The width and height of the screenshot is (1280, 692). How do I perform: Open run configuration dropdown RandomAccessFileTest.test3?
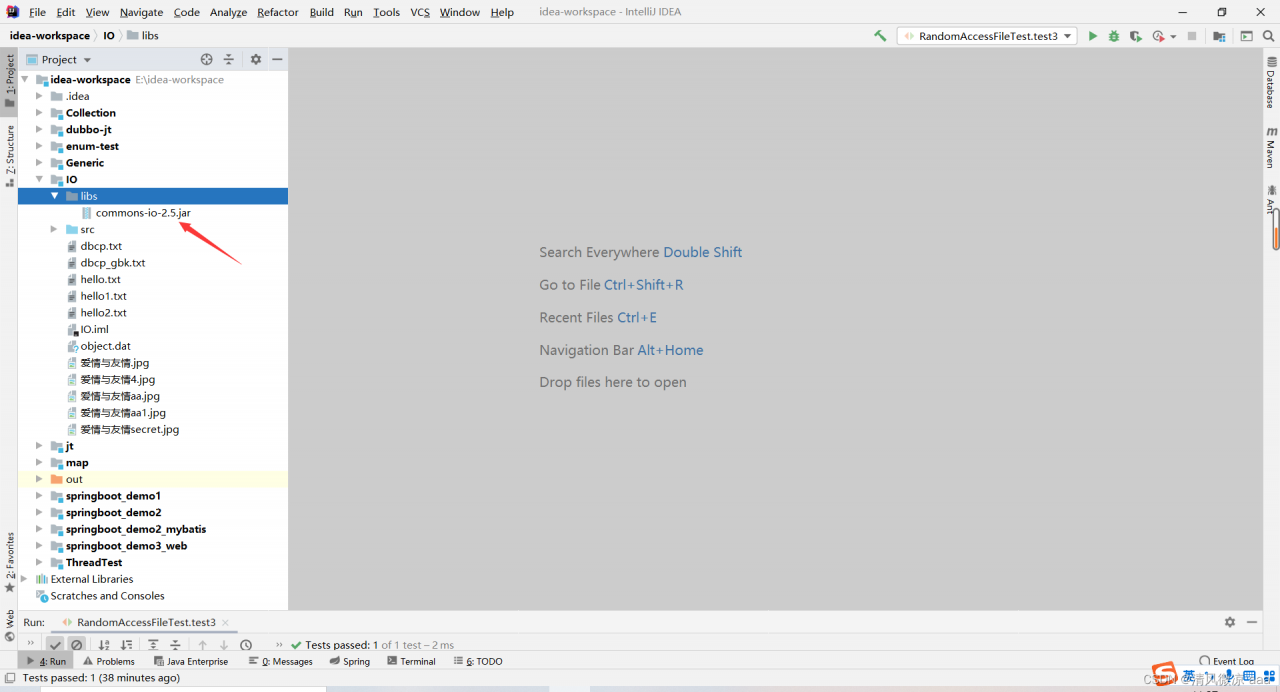pyautogui.click(x=987, y=36)
